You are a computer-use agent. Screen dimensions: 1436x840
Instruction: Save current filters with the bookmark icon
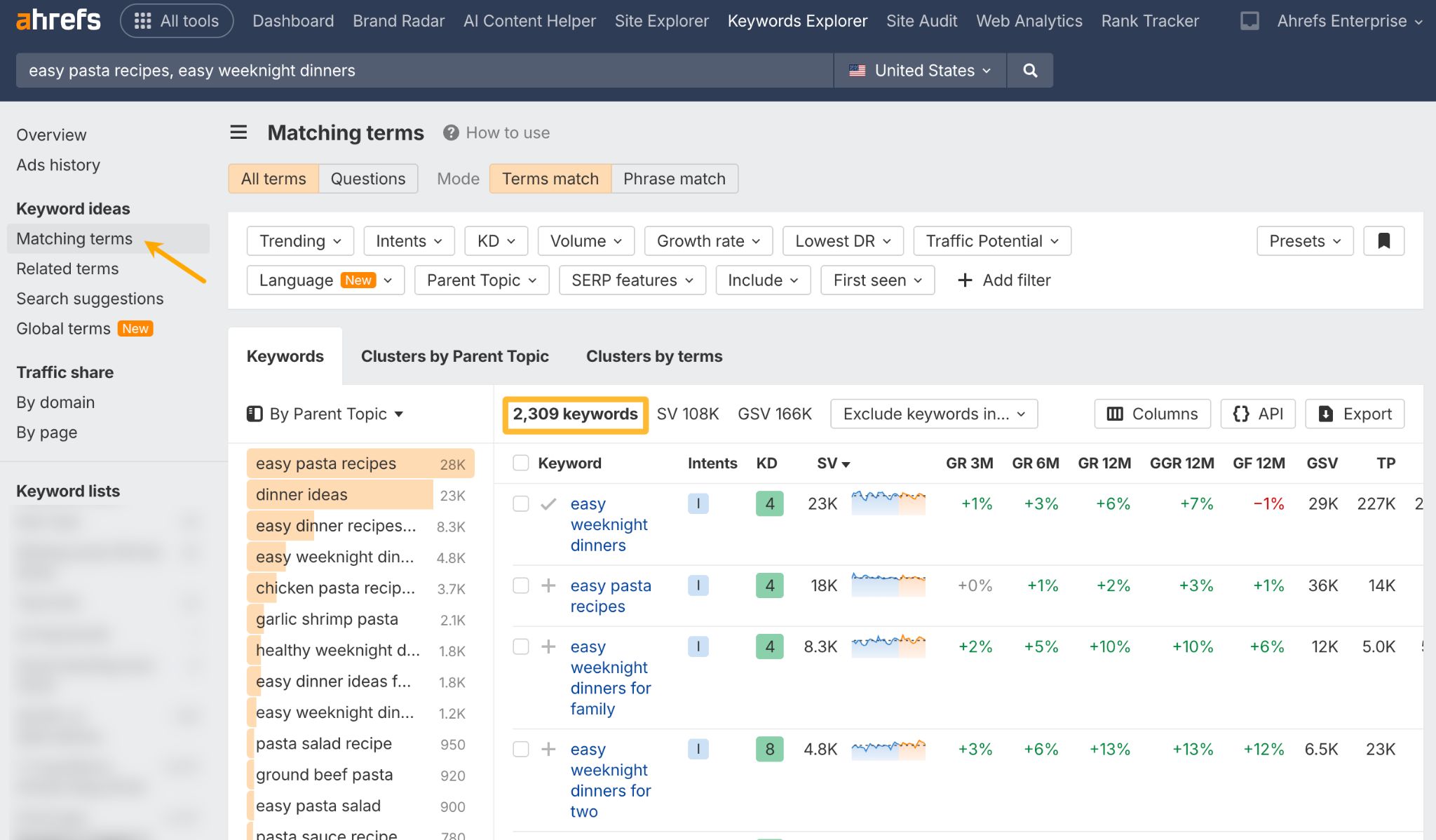pyautogui.click(x=1383, y=241)
